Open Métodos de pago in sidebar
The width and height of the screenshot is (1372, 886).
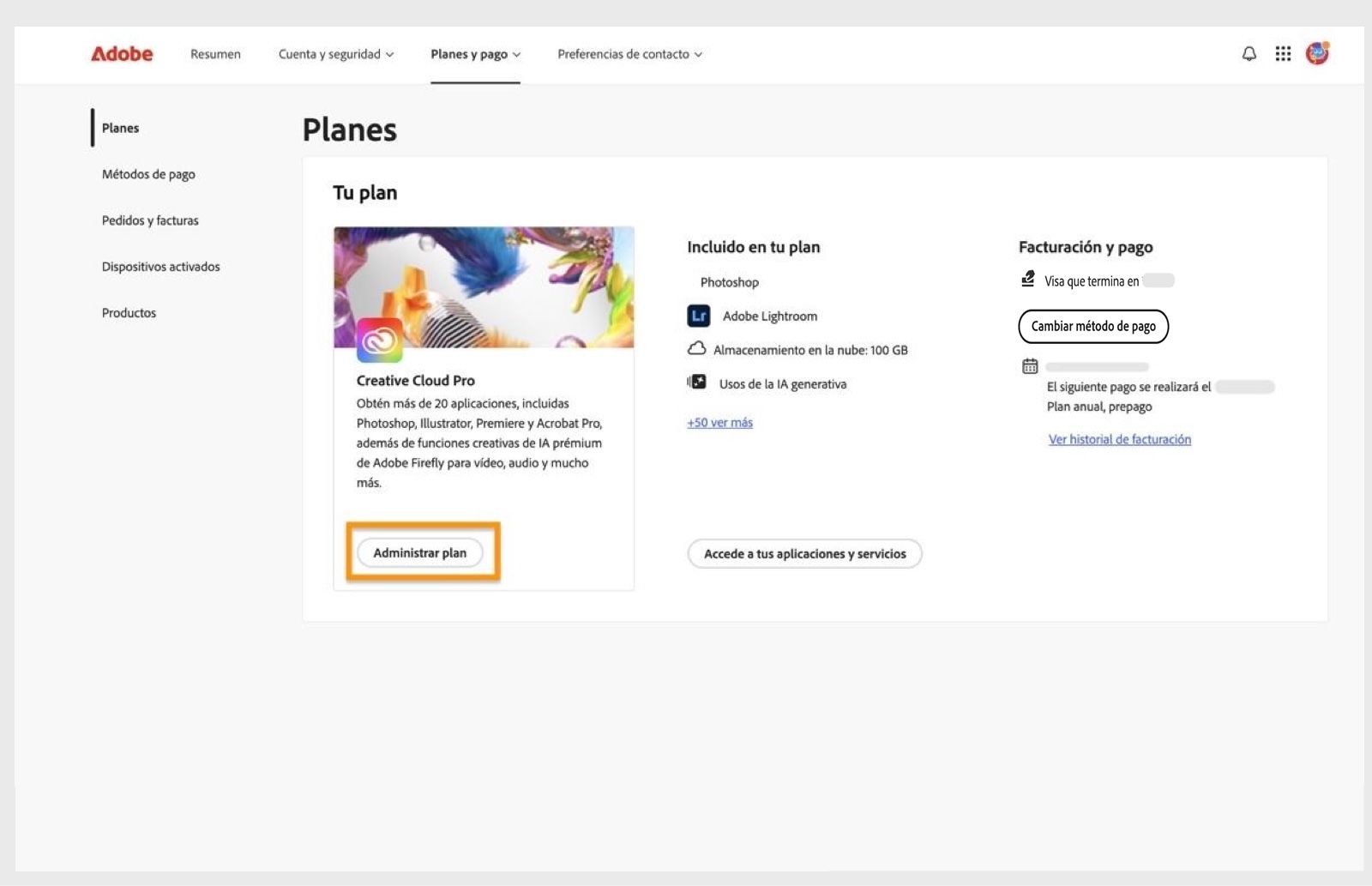pos(148,174)
